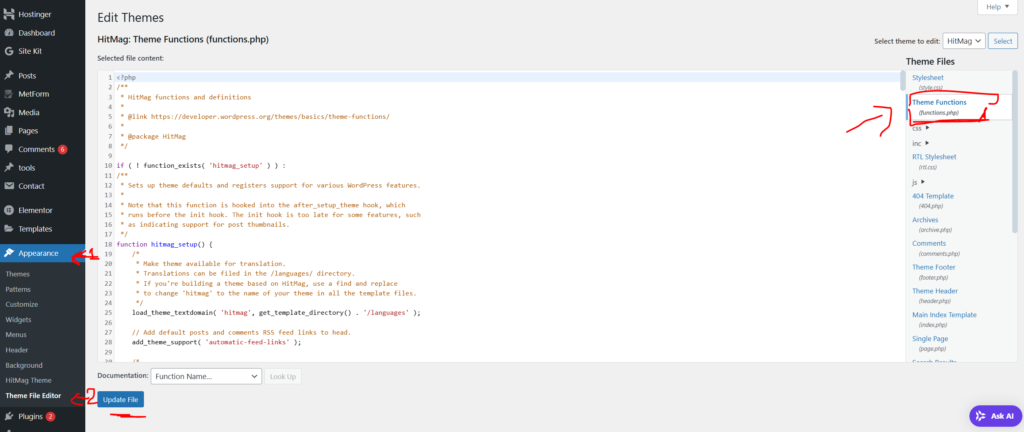This screenshot has height=432, width=1024.
Task: Expand the inc folder
Action: coord(920,143)
